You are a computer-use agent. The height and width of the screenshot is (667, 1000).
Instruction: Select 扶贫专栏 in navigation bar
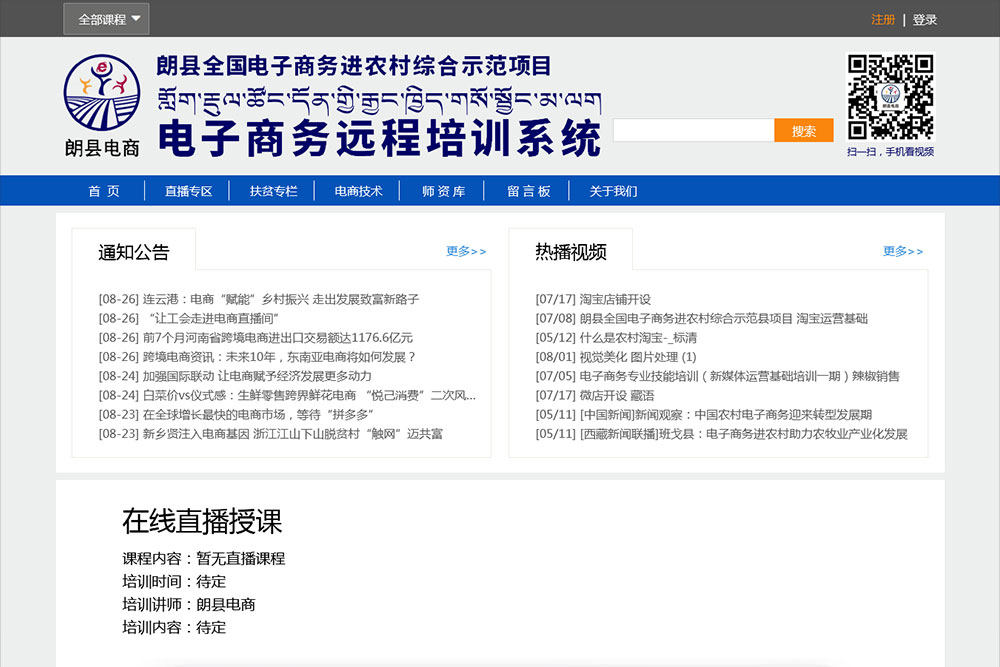click(273, 191)
